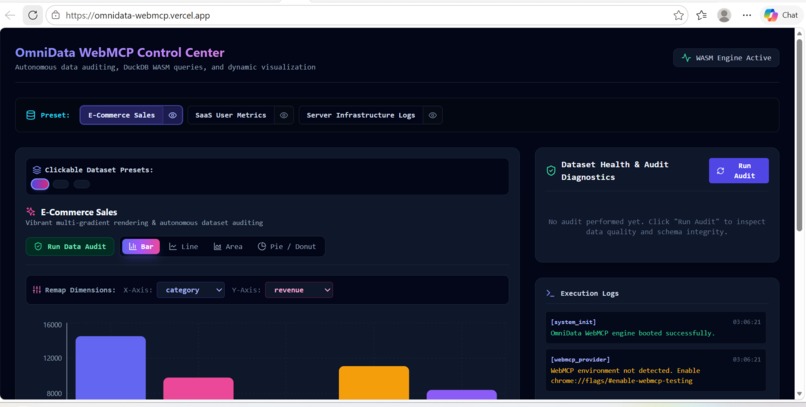The height and width of the screenshot is (407, 806).
Task: Open Copilot Chat sidebar
Action: (x=781, y=15)
